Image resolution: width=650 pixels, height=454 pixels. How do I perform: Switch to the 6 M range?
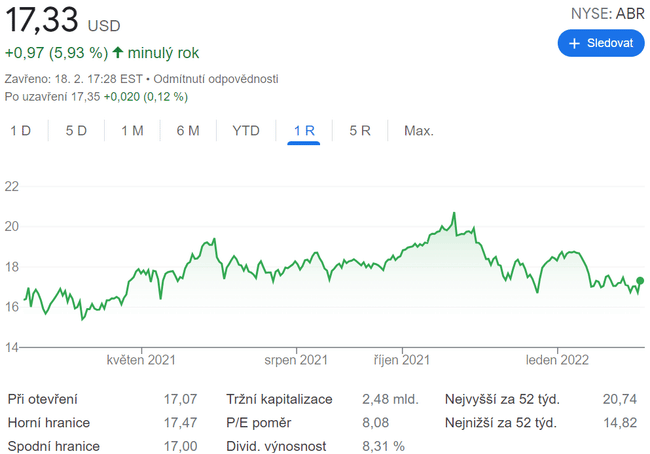[188, 131]
